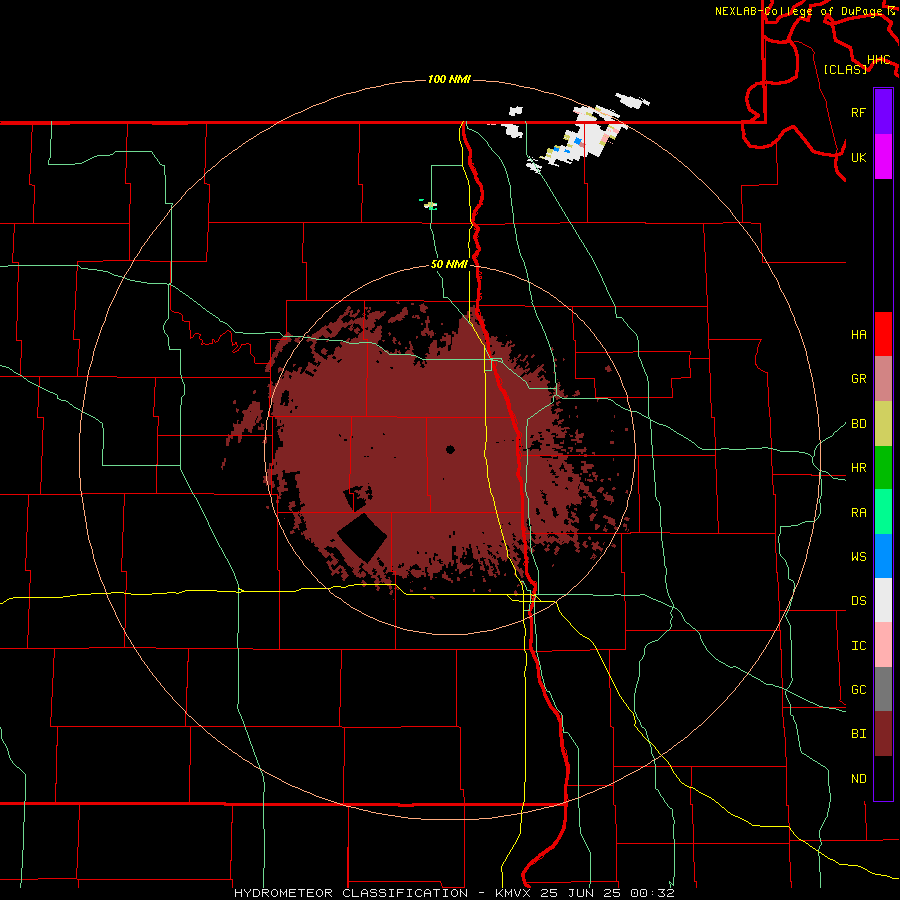Click the GR salmon legend swatch
The width and height of the screenshot is (900, 900).
883,379
